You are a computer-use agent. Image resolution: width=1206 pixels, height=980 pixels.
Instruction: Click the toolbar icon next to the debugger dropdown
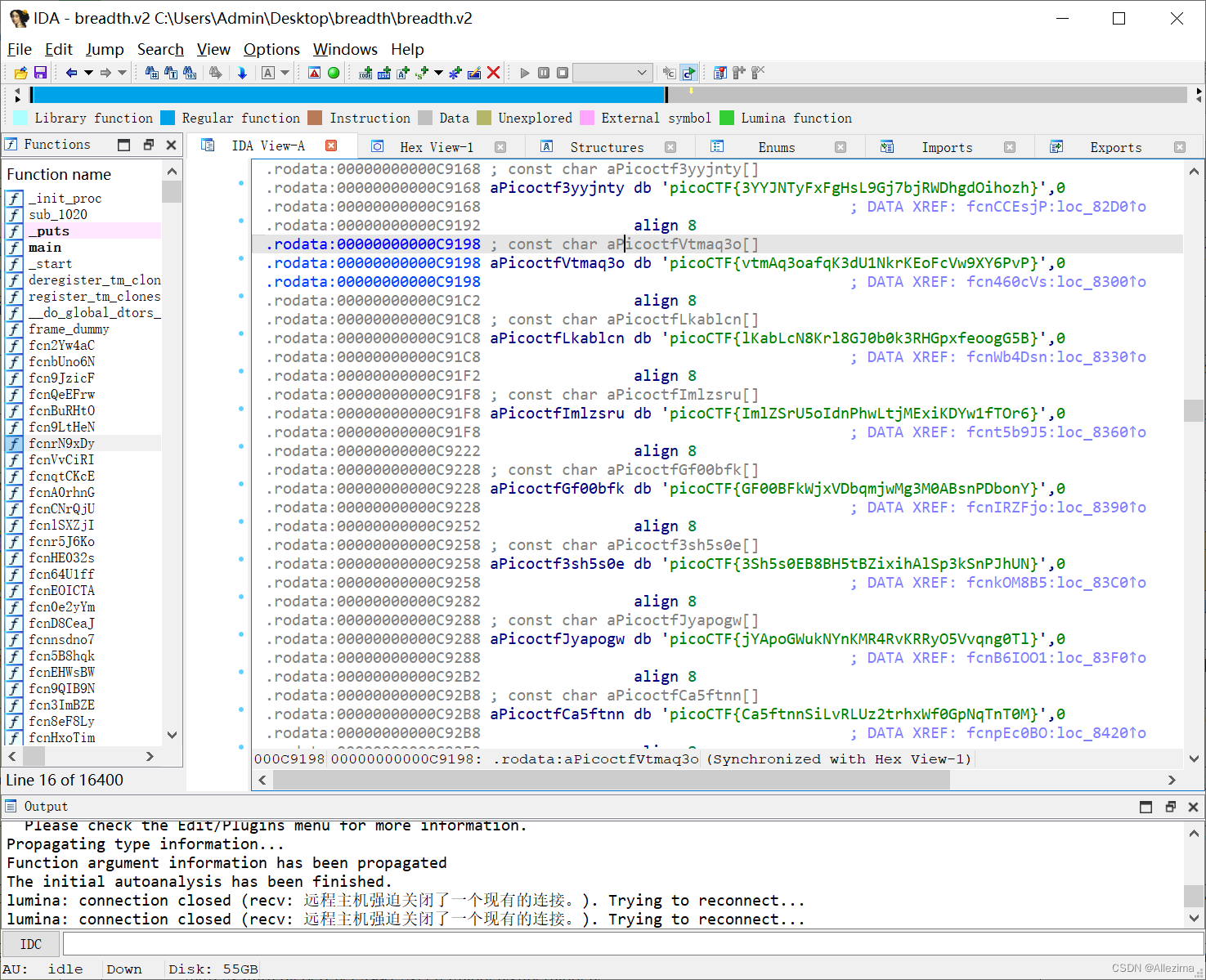pyautogui.click(x=669, y=73)
